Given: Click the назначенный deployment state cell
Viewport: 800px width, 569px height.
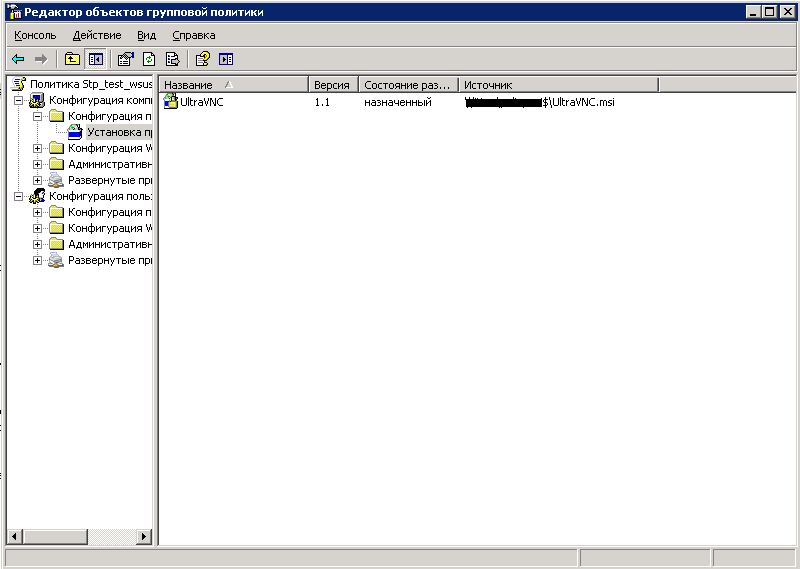Looking at the screenshot, I should pyautogui.click(x=398, y=102).
